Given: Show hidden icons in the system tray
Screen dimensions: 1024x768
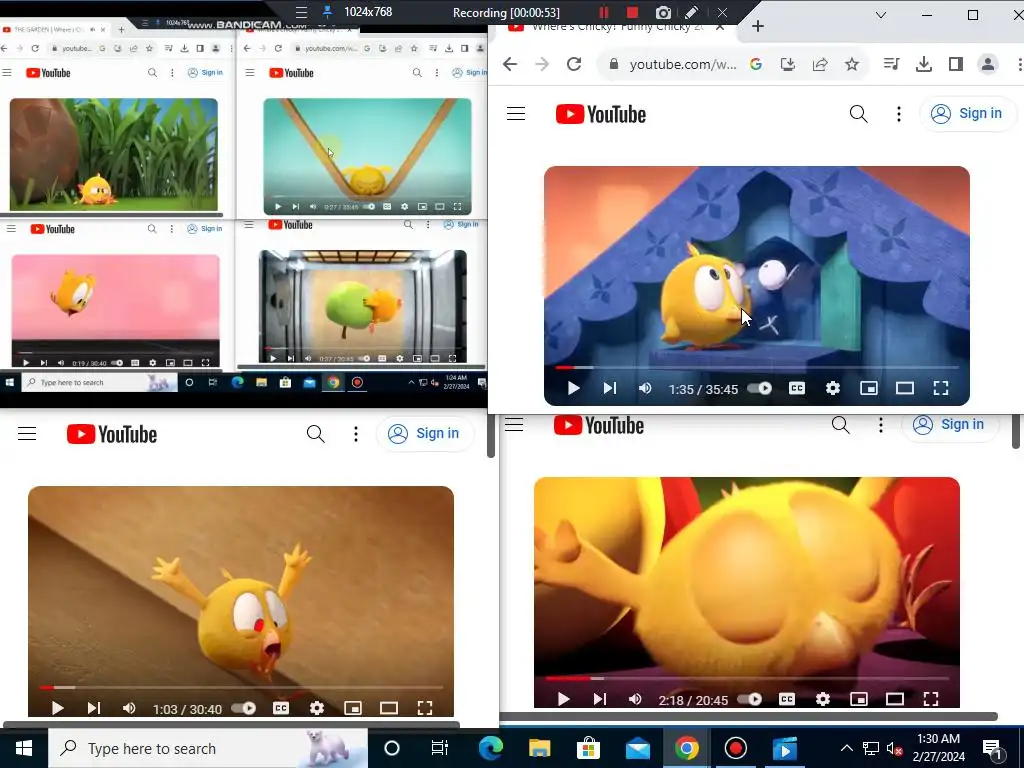Looking at the screenshot, I should click(846, 748).
